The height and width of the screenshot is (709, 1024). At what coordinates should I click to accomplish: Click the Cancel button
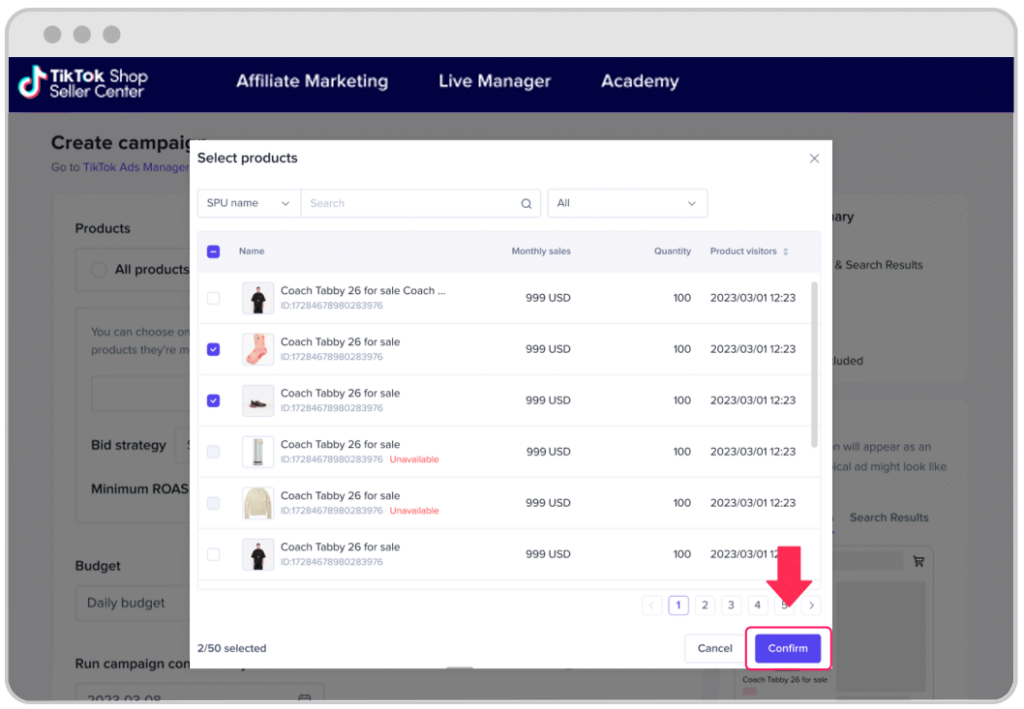714,648
